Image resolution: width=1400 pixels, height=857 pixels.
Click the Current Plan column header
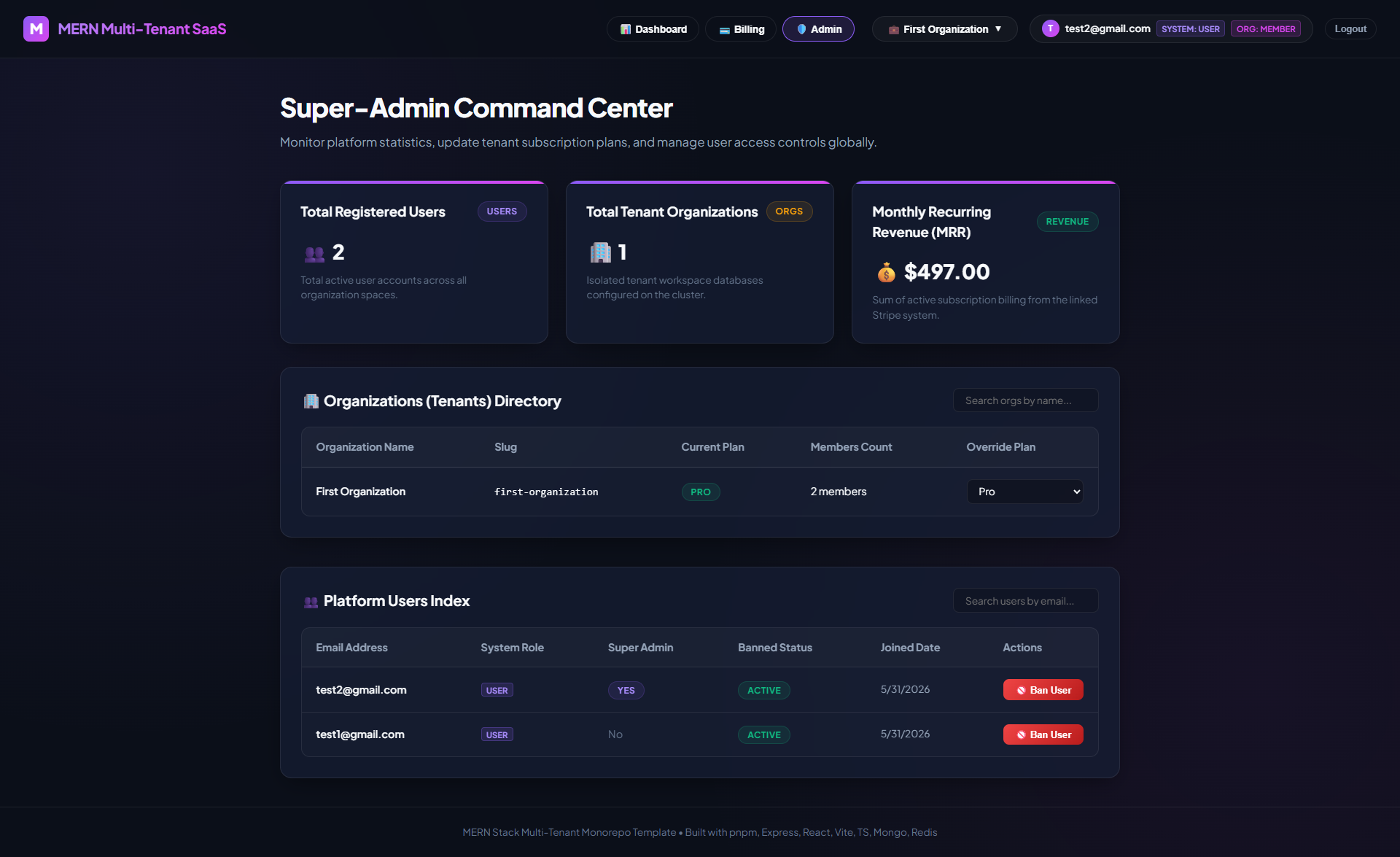712,447
